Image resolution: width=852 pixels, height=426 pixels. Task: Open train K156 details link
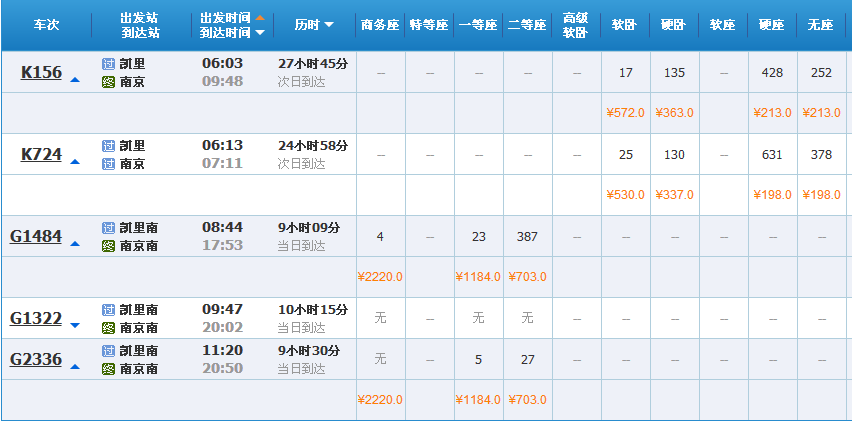pos(41,72)
